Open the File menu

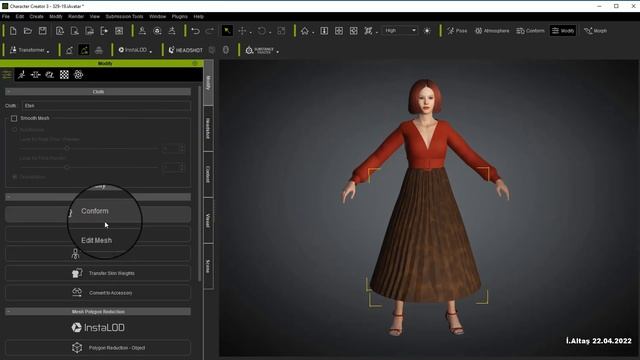click(6, 16)
